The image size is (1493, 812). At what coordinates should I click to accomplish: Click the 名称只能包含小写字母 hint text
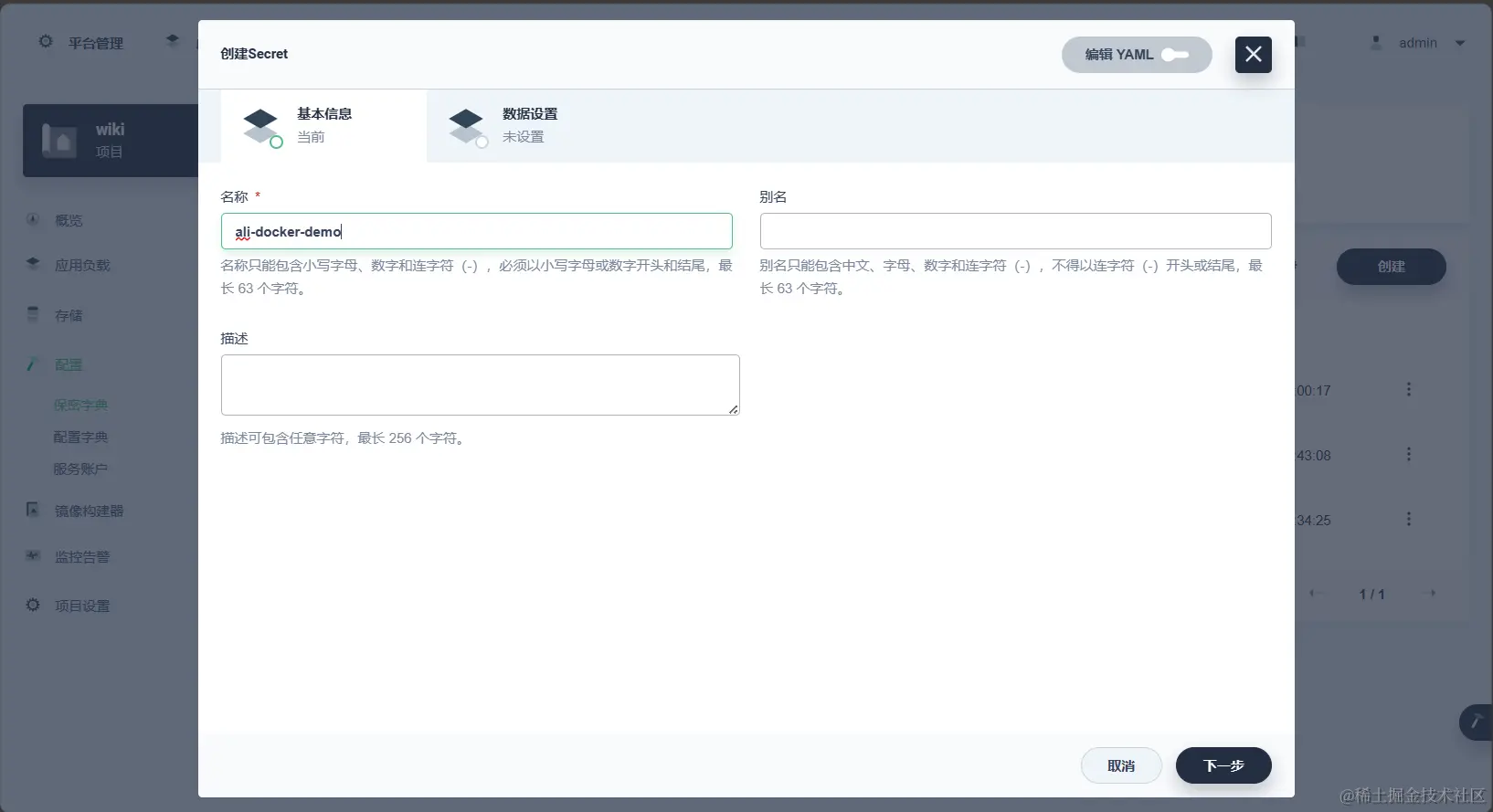476,277
